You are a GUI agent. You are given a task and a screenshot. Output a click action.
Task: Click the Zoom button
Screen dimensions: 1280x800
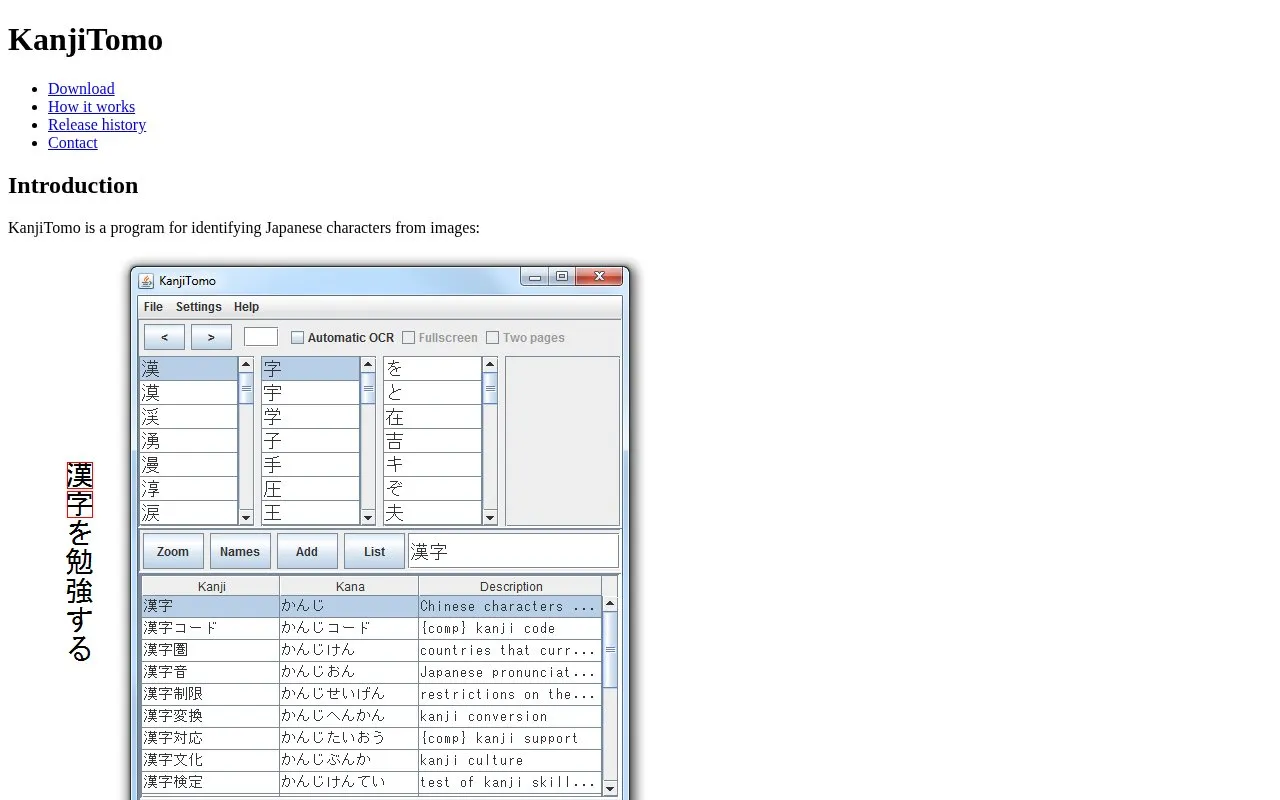point(173,551)
